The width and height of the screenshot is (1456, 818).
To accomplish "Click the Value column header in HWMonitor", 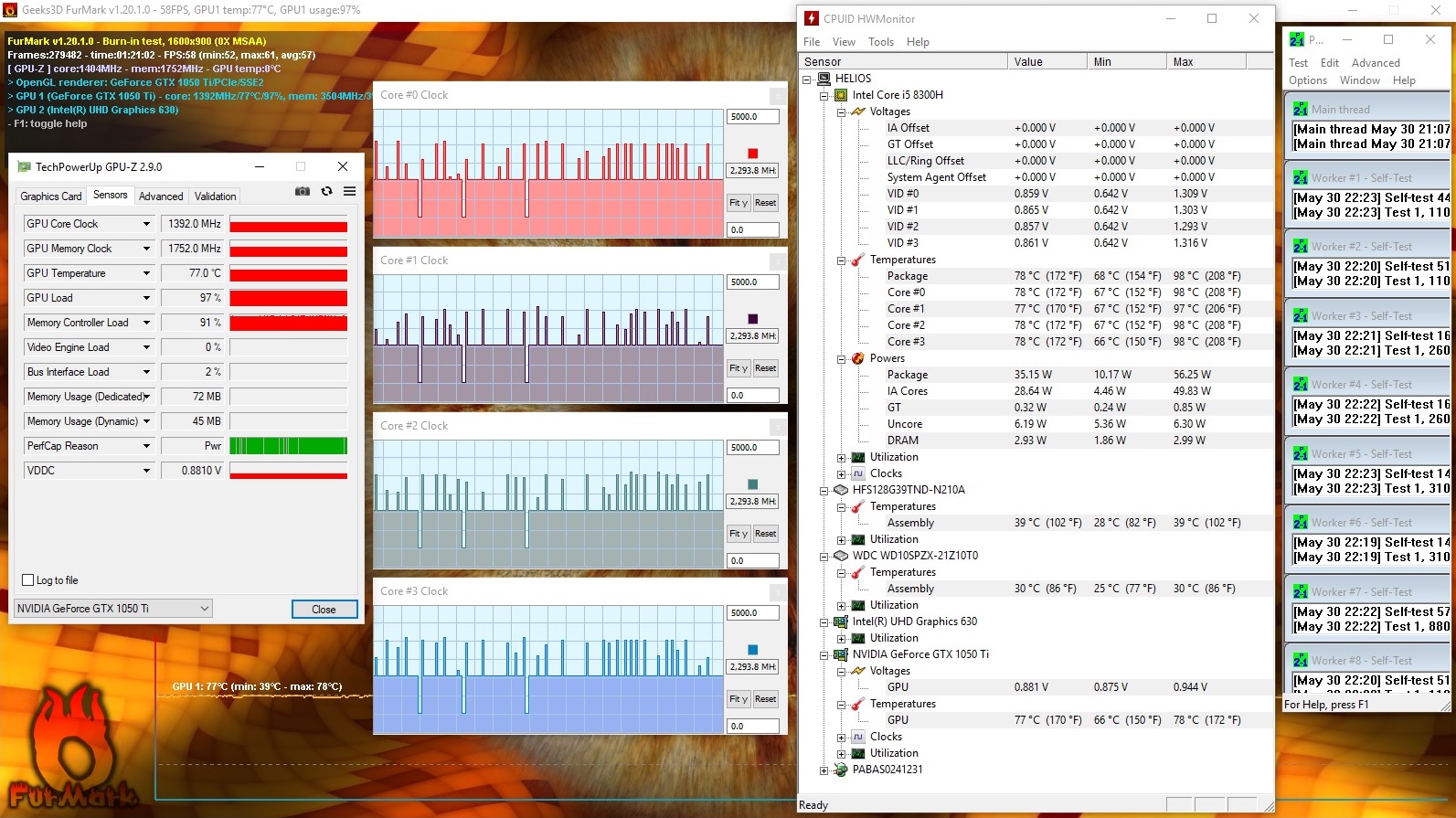I will click(1047, 62).
